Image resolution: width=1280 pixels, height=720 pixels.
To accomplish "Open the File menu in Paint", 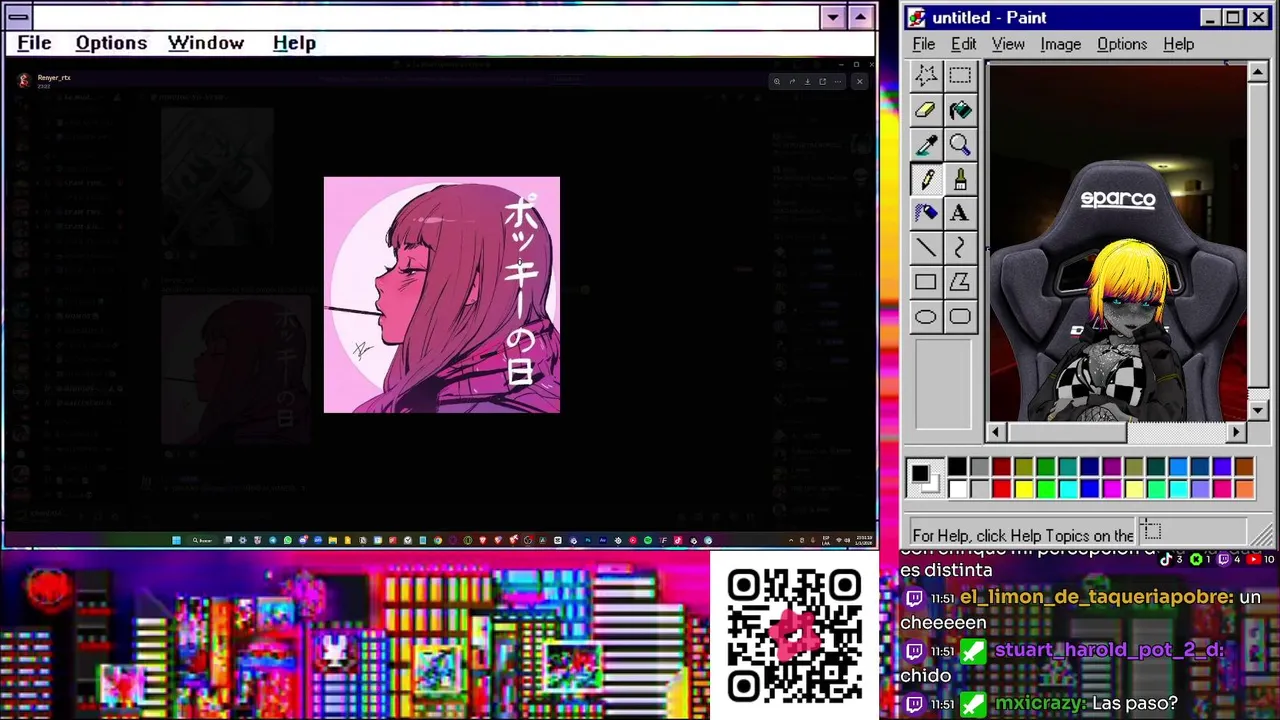I will click(924, 44).
